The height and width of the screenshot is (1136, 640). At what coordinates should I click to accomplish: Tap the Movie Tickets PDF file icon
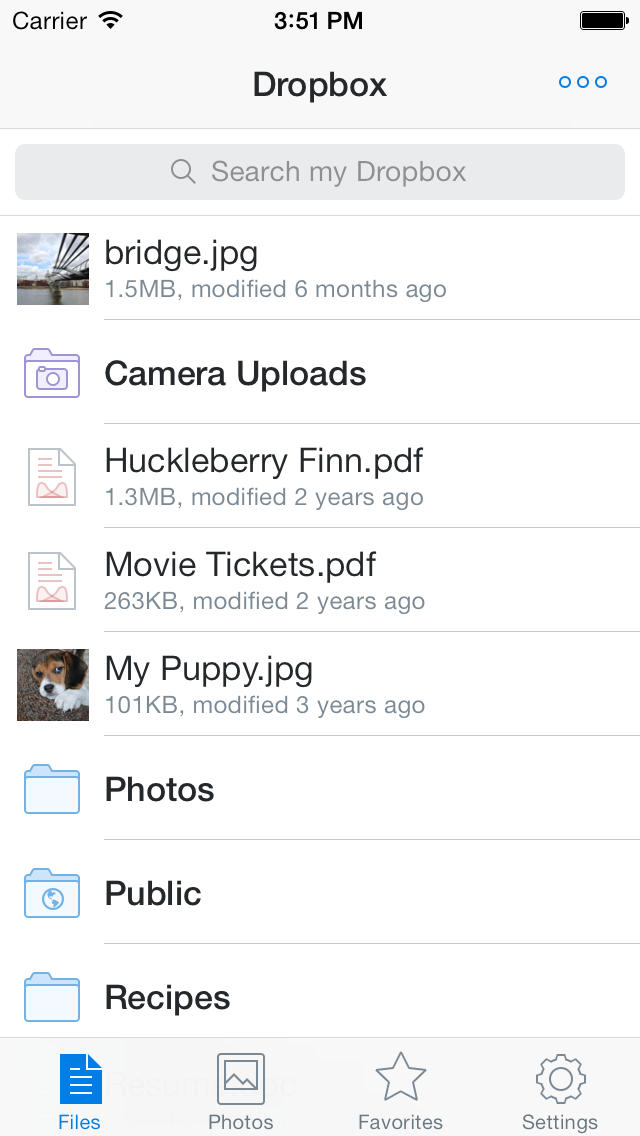coord(52,581)
